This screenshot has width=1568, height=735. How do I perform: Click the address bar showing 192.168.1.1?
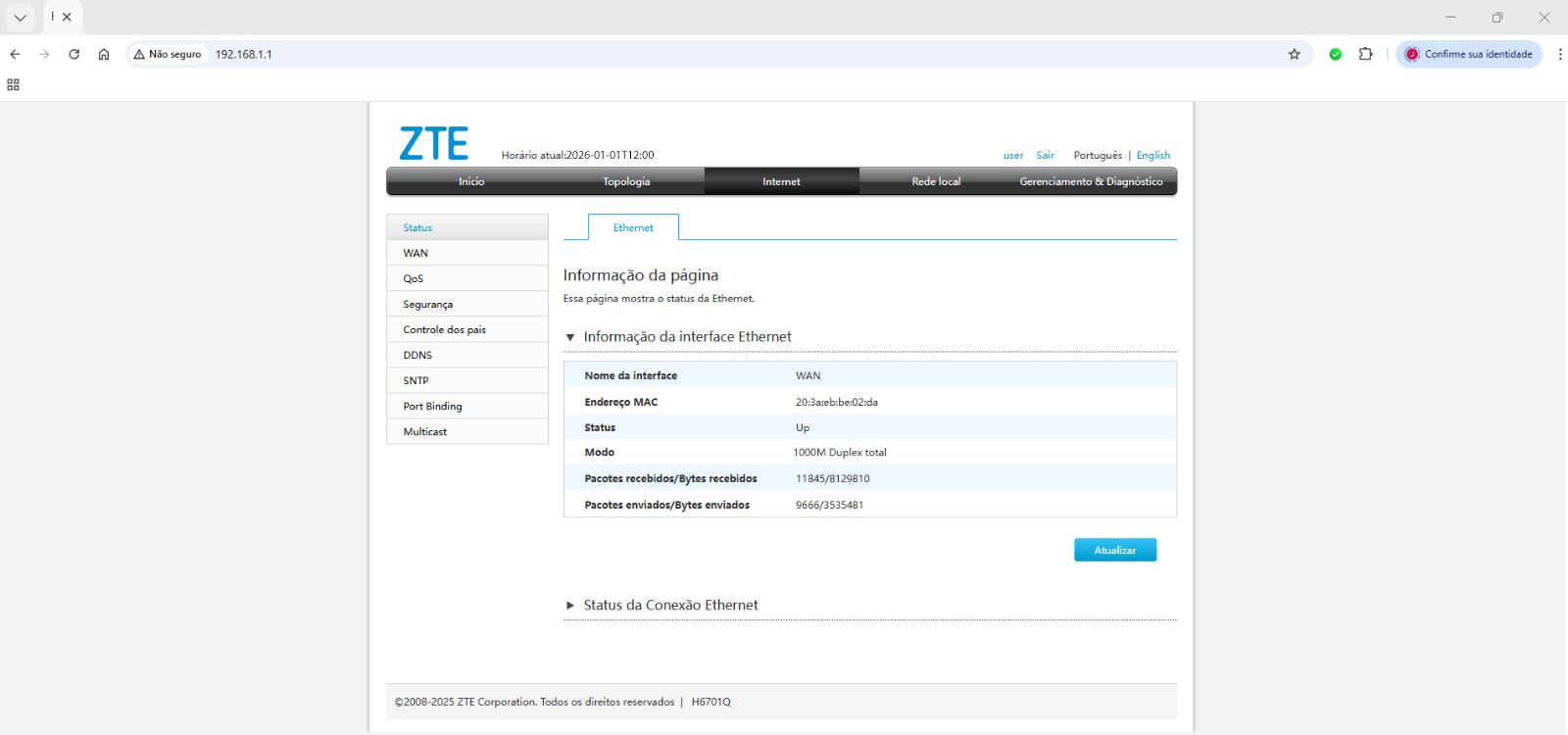[686, 55]
